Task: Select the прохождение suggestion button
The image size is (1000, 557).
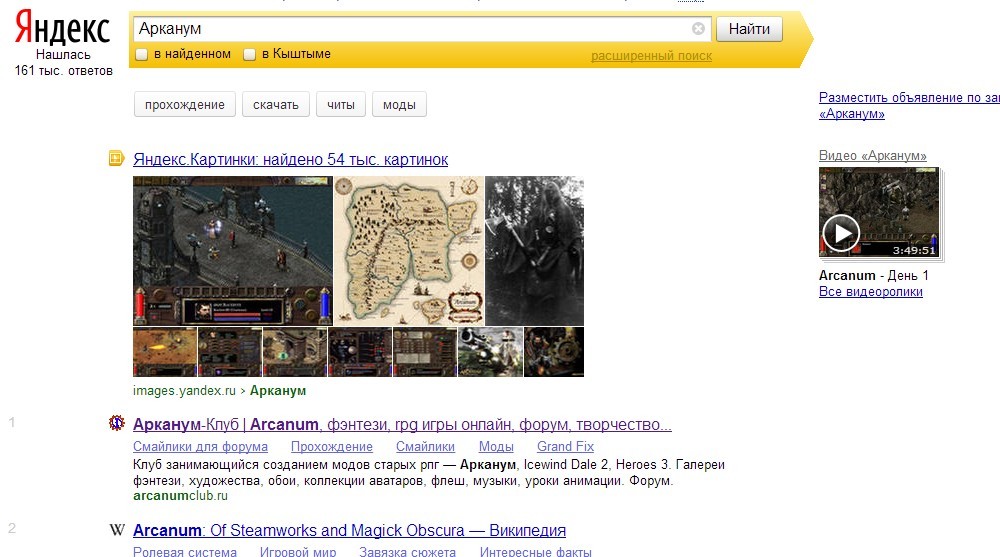Action: 184,105
